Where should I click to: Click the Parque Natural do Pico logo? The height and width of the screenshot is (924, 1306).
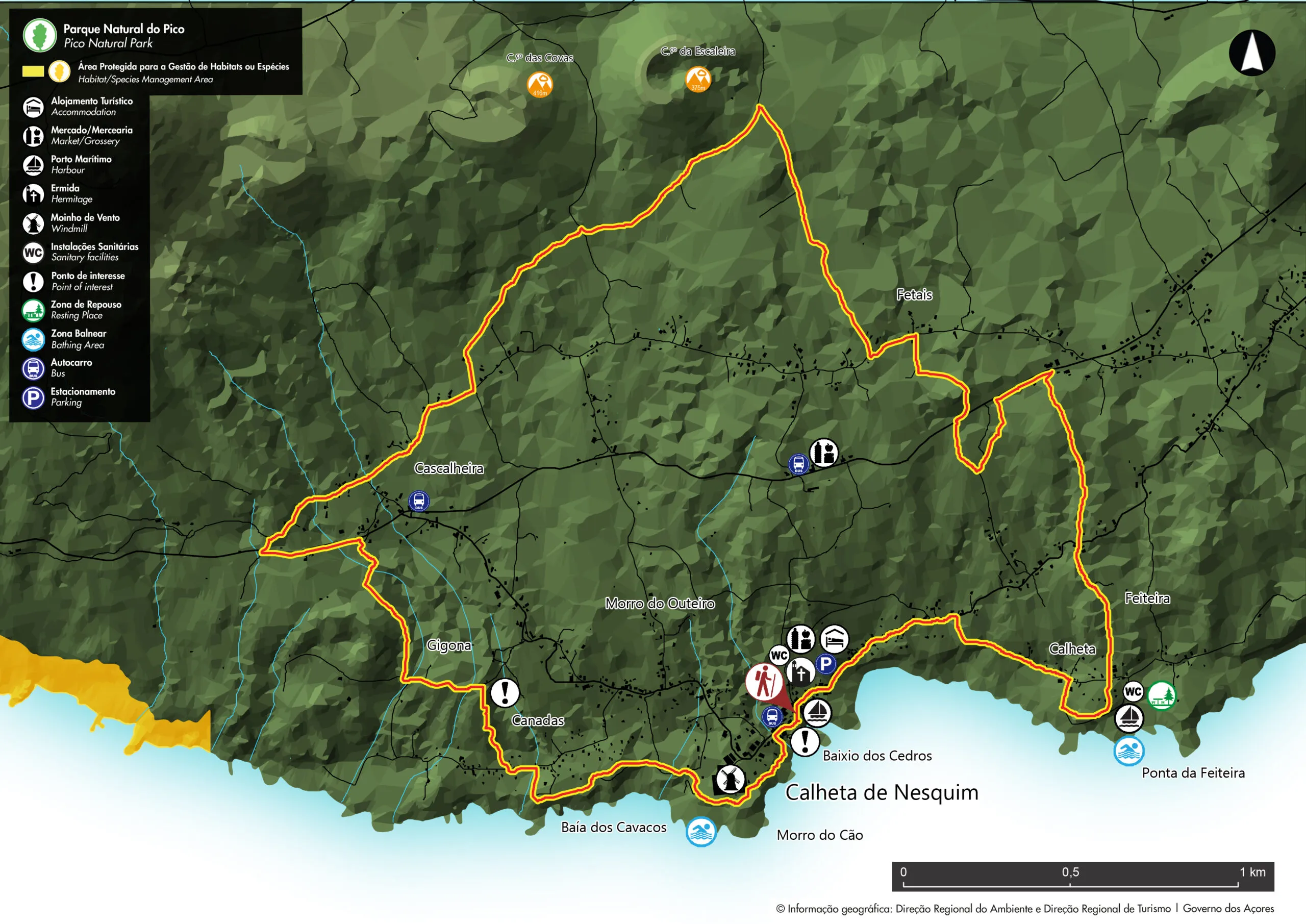[x=39, y=35]
